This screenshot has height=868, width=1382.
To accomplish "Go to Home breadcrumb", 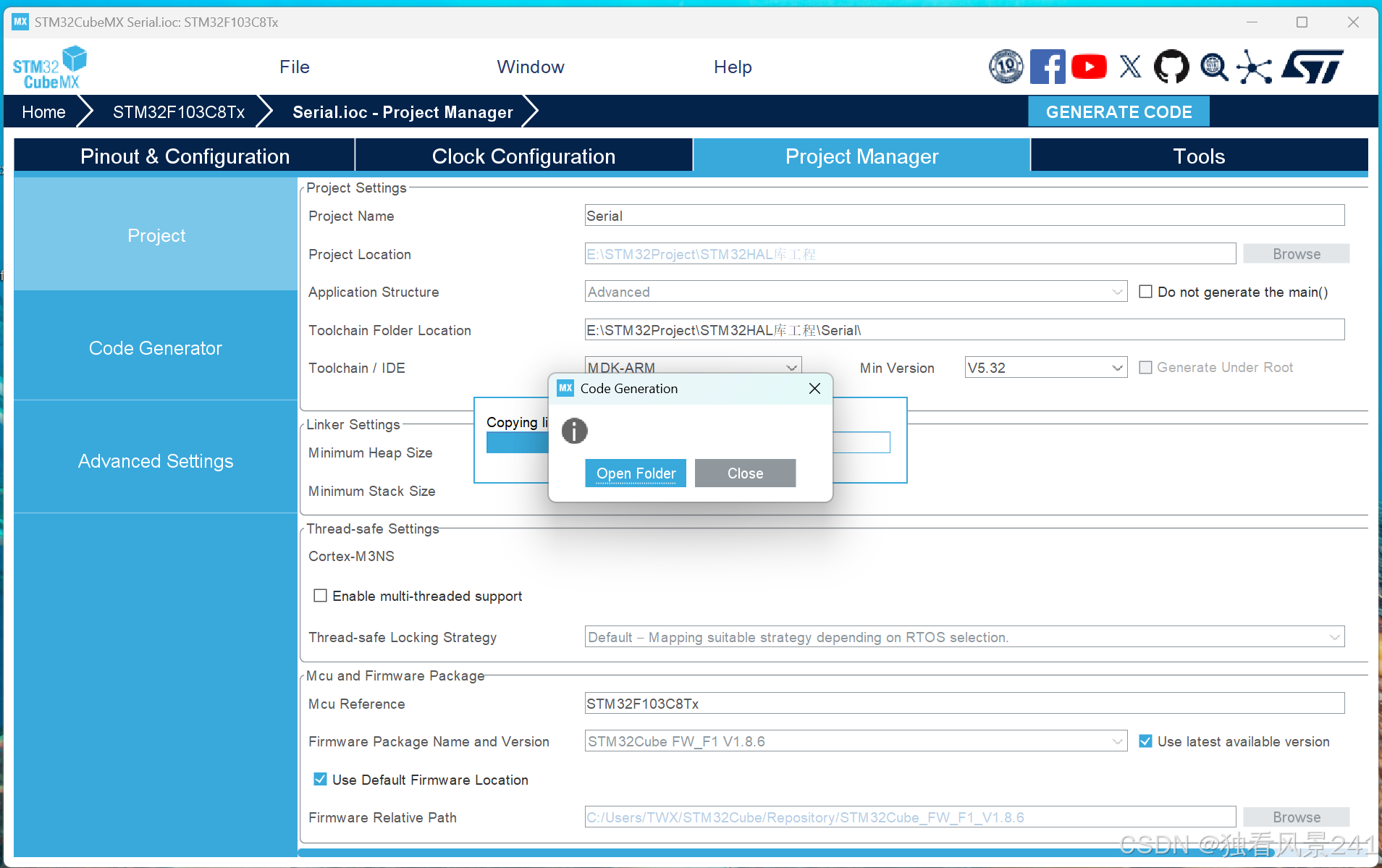I will point(43,111).
